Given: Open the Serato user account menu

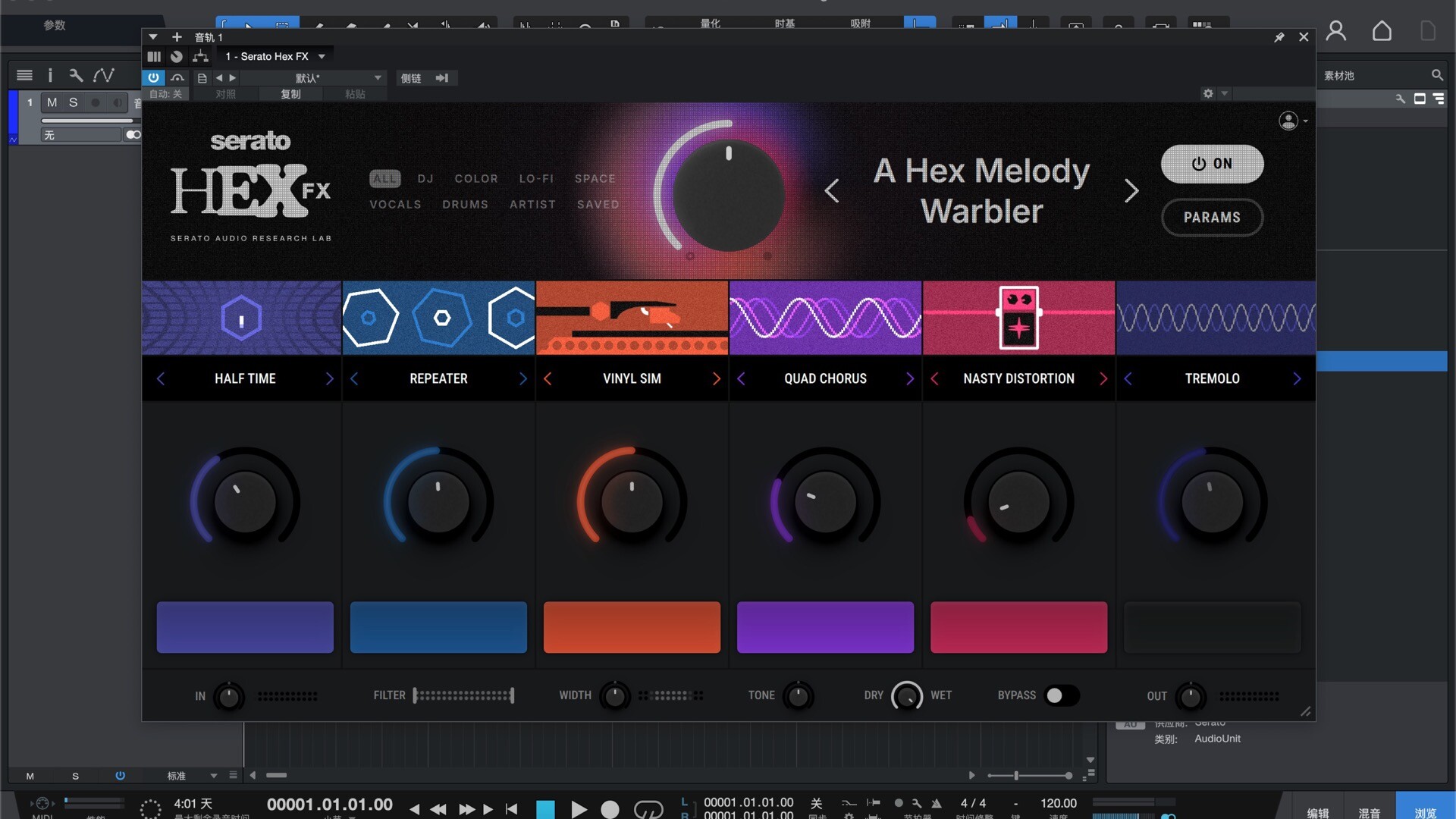Looking at the screenshot, I should click(x=1292, y=121).
